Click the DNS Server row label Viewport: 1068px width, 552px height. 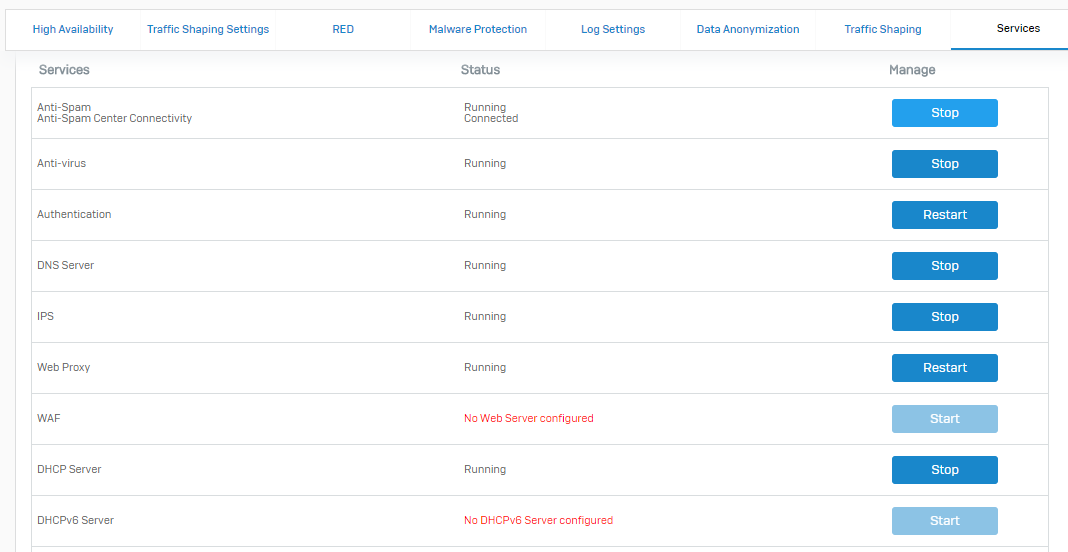pyautogui.click(x=65, y=265)
